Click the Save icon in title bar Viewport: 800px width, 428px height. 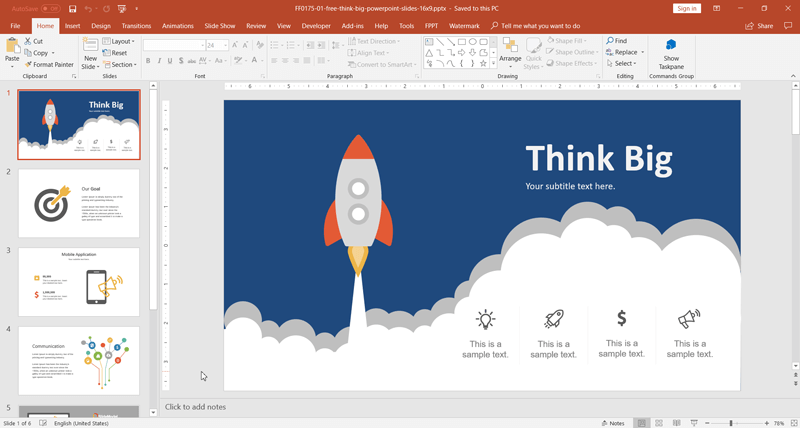[x=73, y=9]
